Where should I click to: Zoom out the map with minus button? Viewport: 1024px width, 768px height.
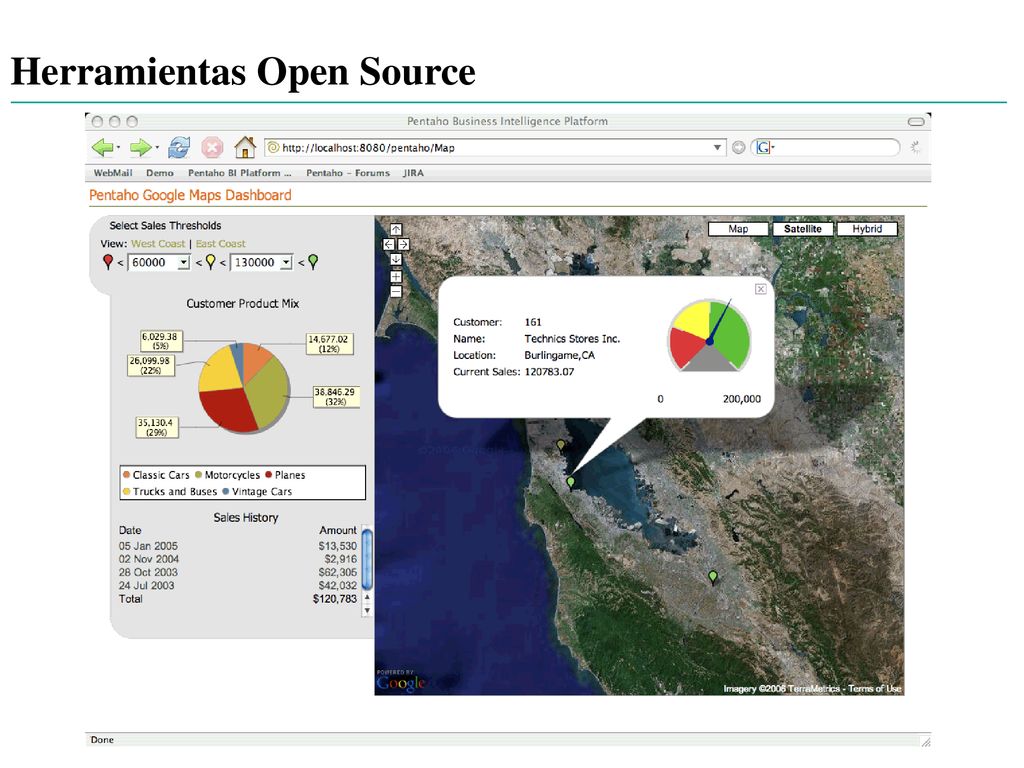[396, 292]
